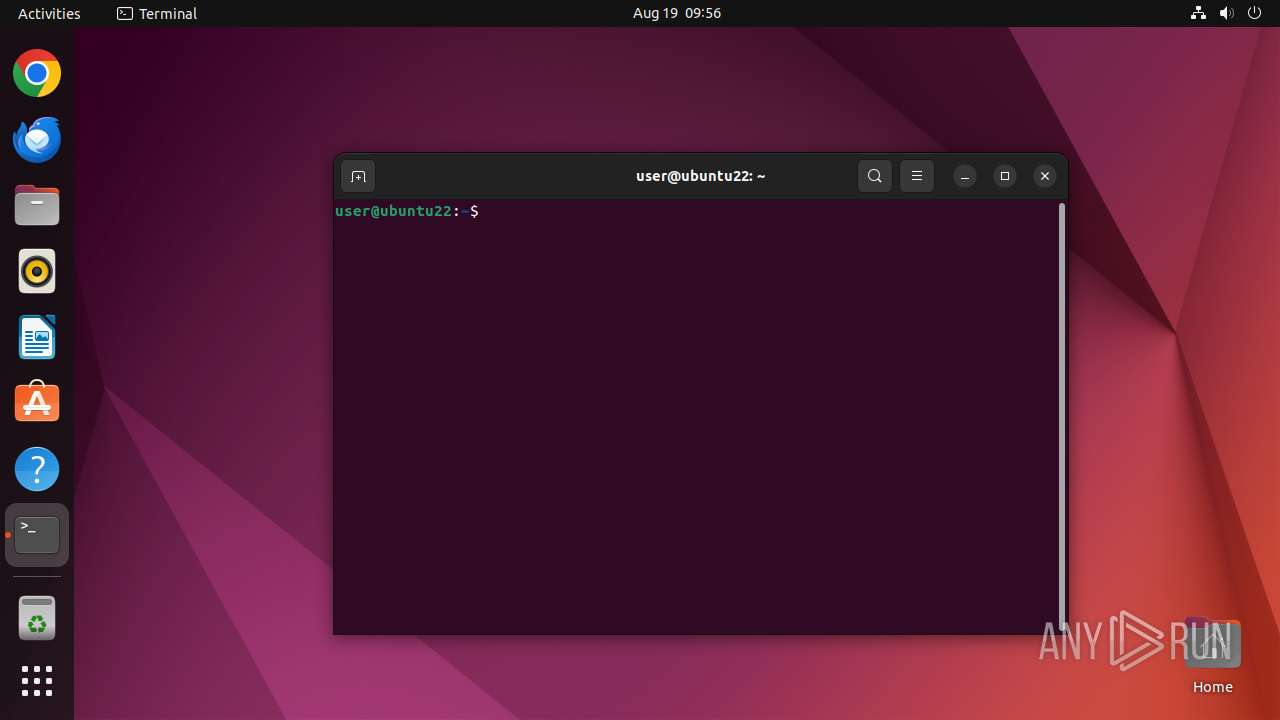Viewport: 1280px width, 720px height.
Task: Open the Files manager in dock
Action: click(x=37, y=206)
